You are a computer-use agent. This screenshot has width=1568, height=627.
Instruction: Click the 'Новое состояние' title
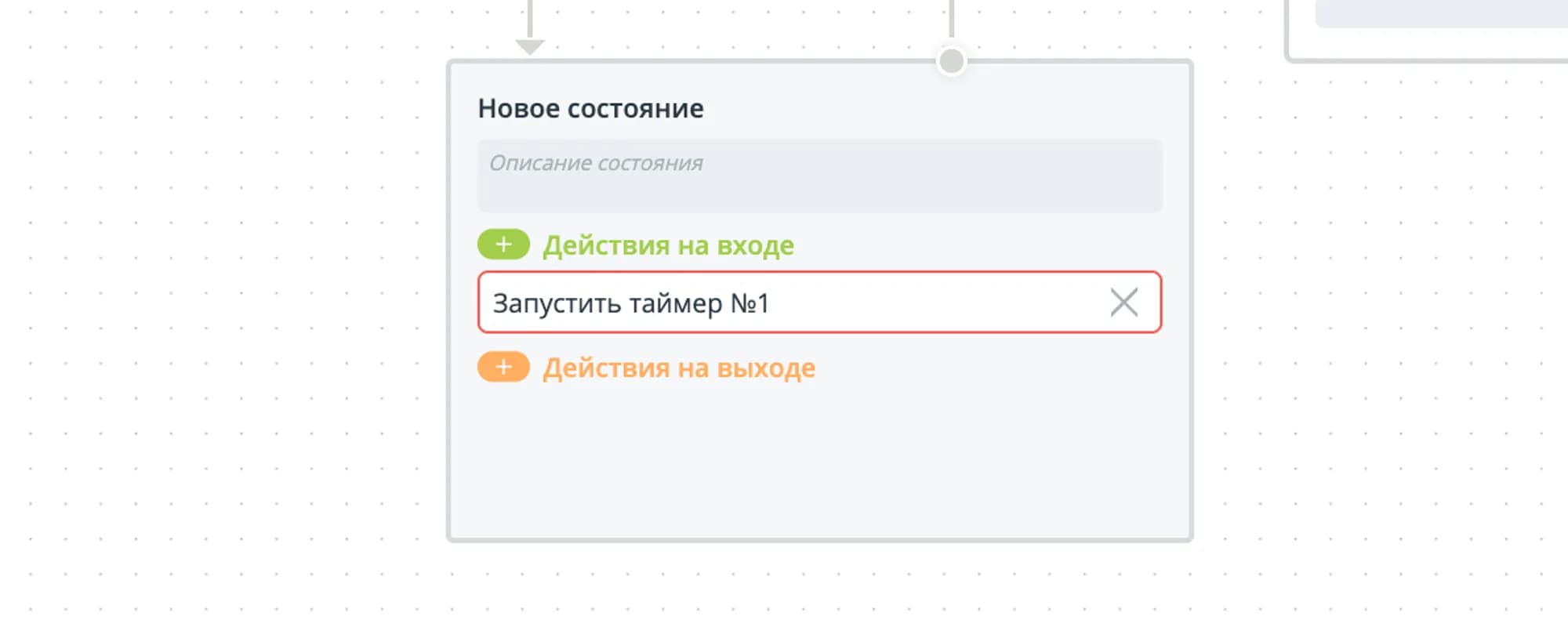pyautogui.click(x=590, y=108)
